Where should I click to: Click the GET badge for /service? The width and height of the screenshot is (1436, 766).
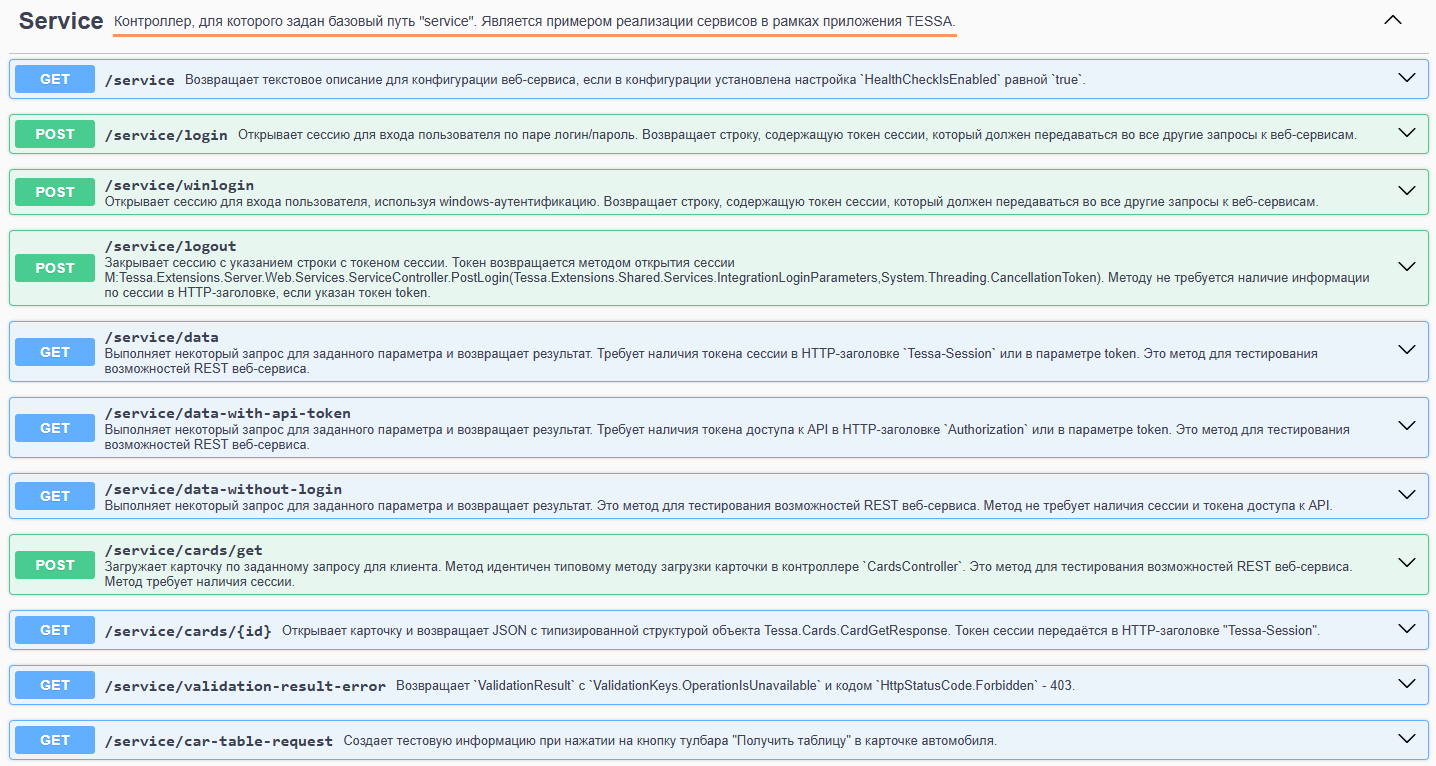click(55, 78)
